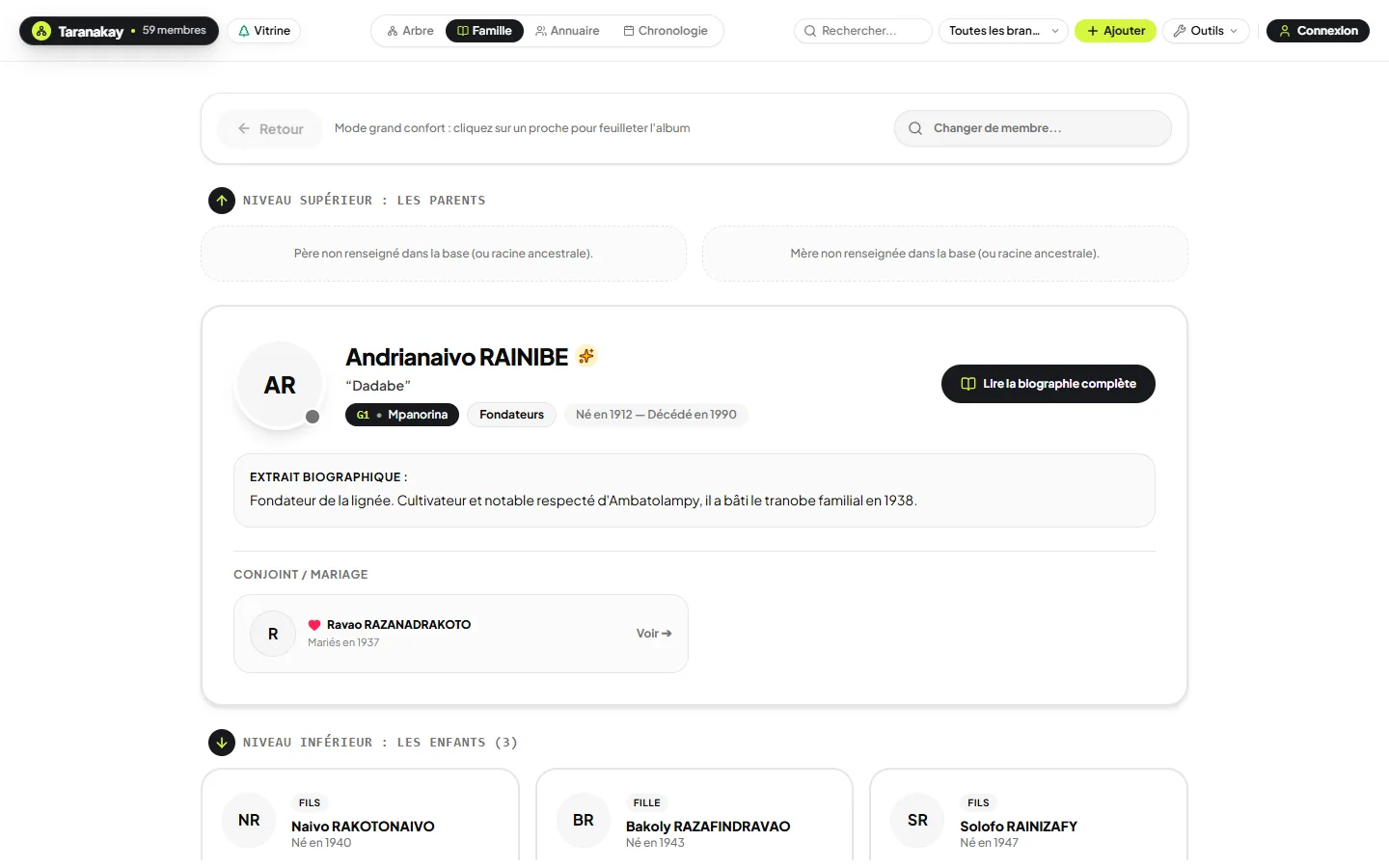The width and height of the screenshot is (1389, 868).
Task: Click the Fondateurs tag
Action: (512, 415)
